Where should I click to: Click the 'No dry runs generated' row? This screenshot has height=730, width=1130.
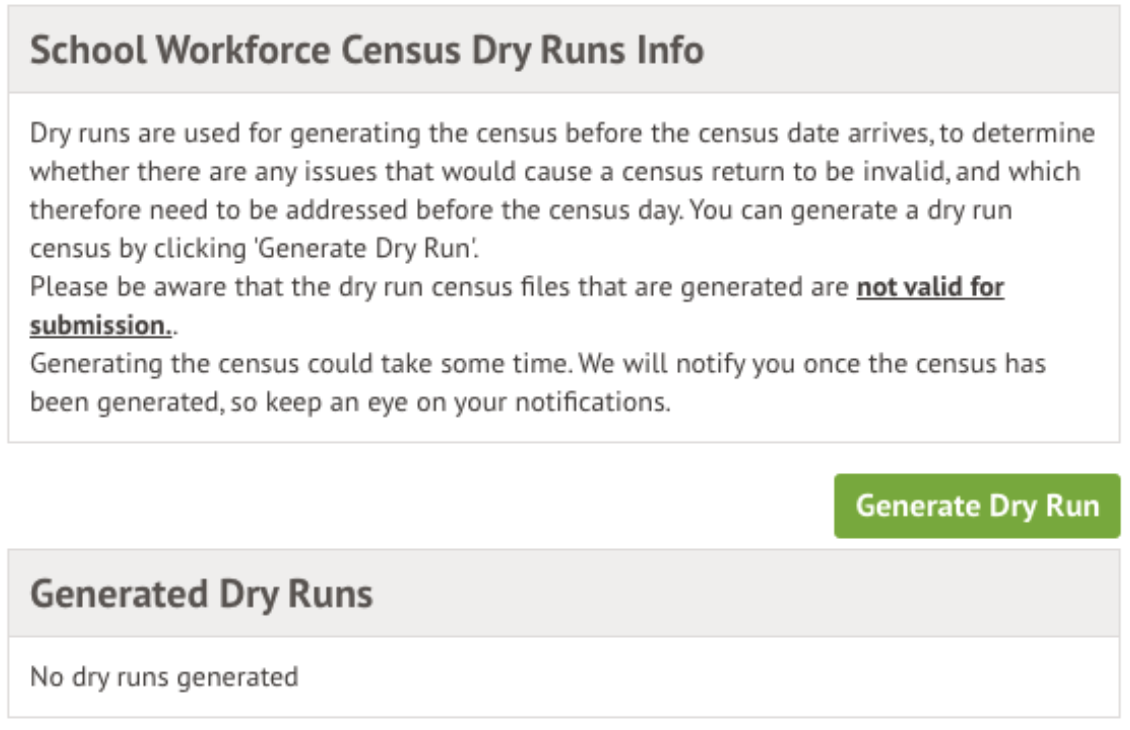tap(164, 677)
